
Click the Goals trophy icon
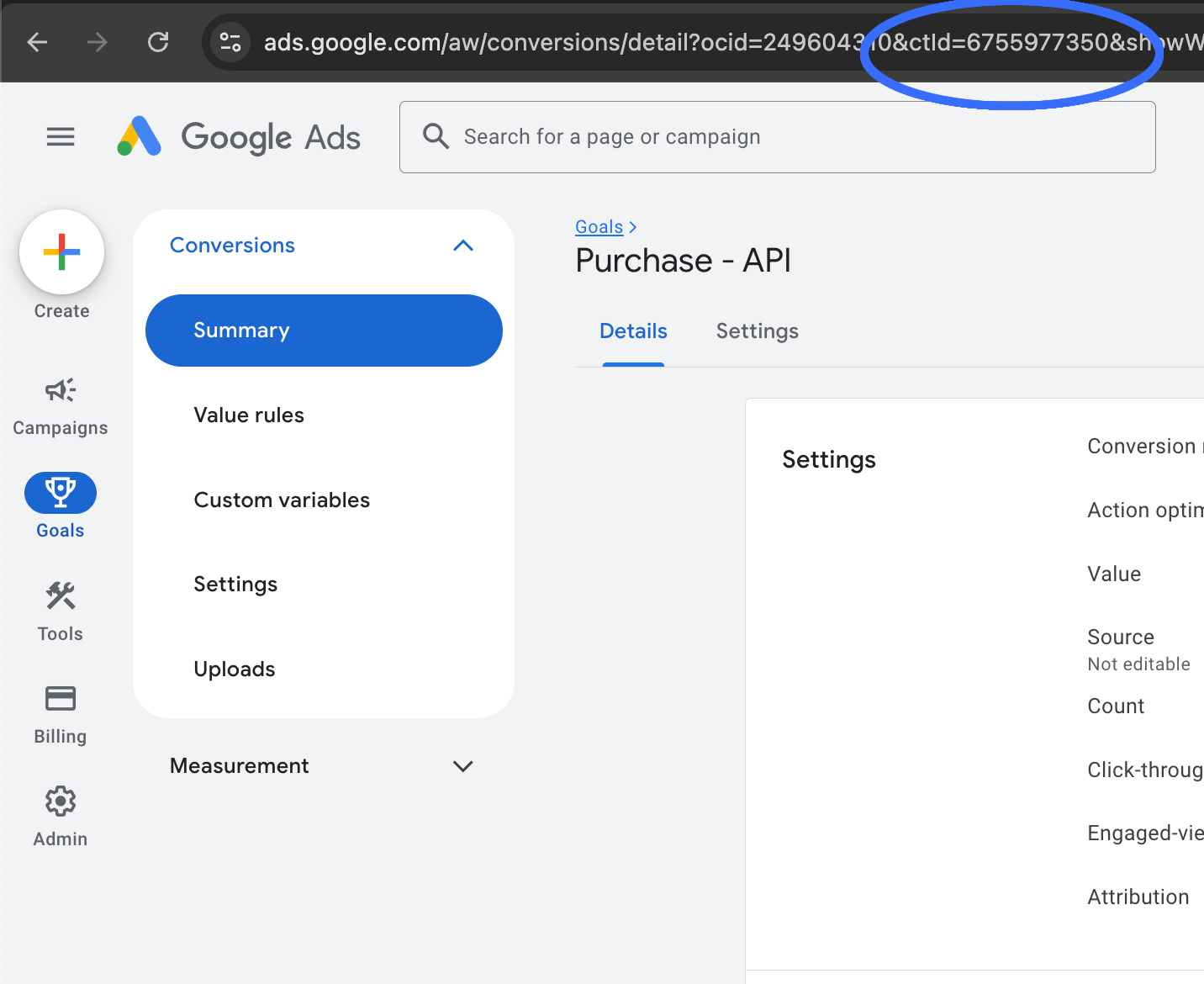60,492
